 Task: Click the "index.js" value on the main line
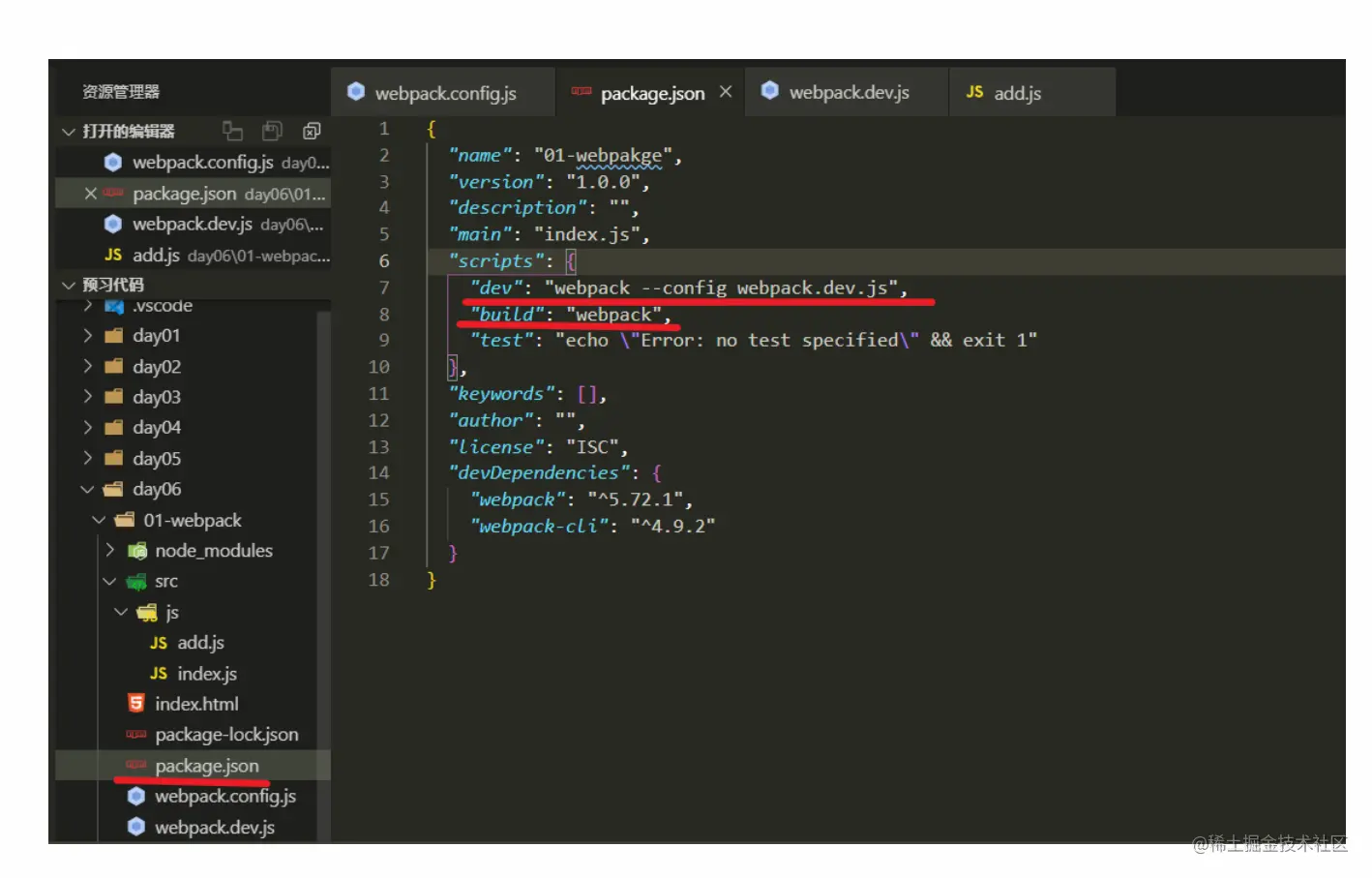tap(587, 234)
